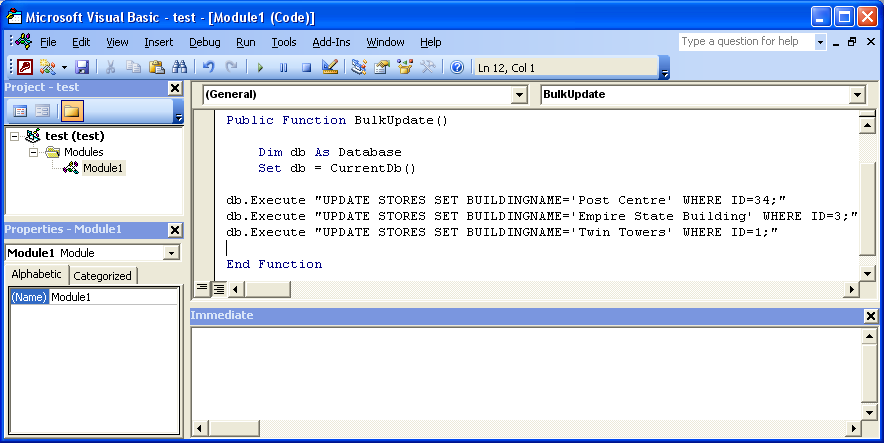The image size is (884, 443).
Task: Save the project with the floppy icon
Action: tap(82, 67)
